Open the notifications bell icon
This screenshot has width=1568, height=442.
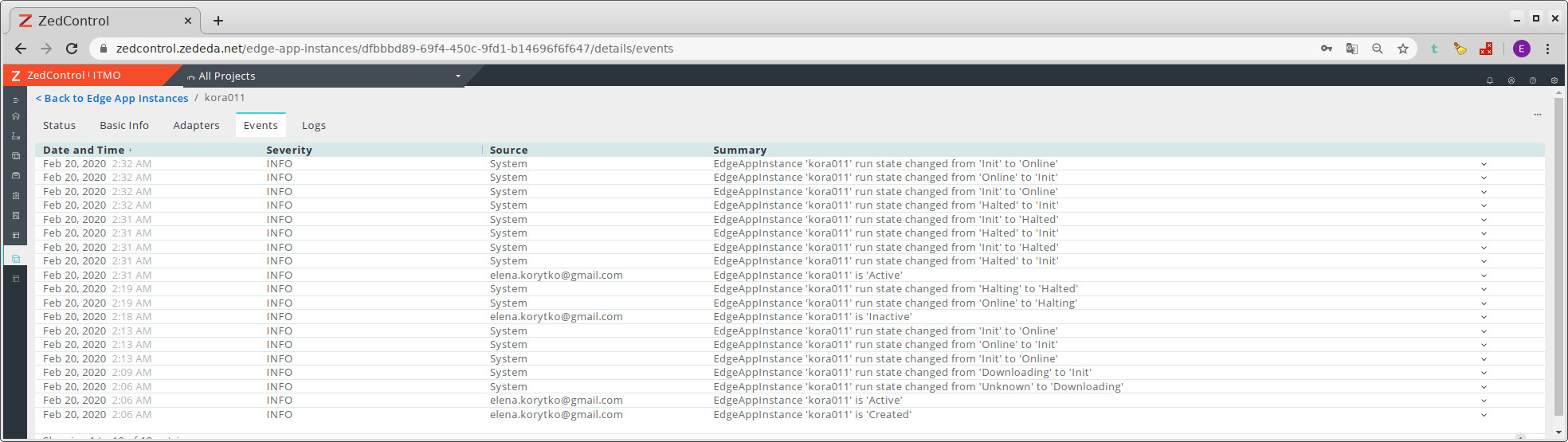(x=1489, y=80)
